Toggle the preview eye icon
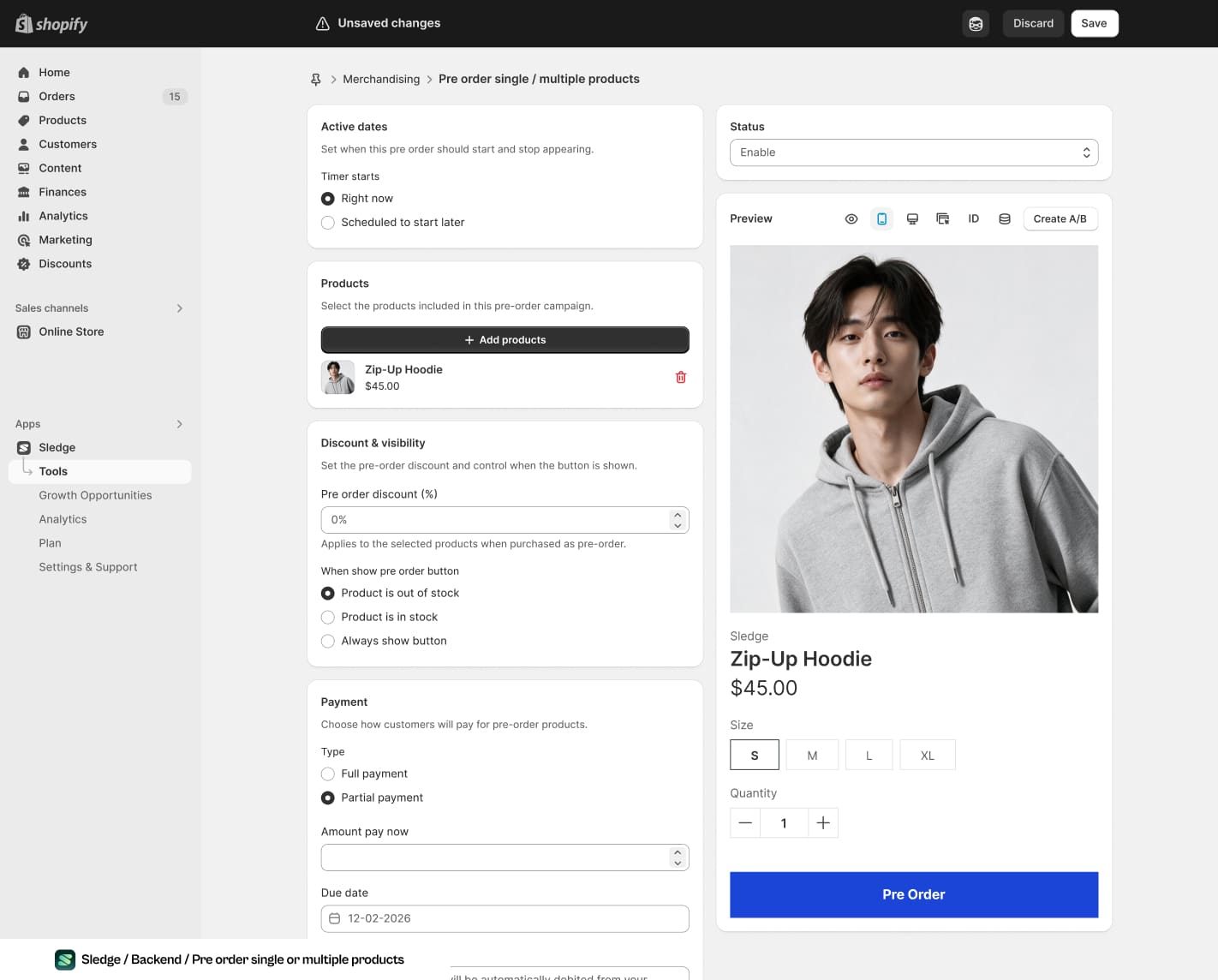Image resolution: width=1218 pixels, height=980 pixels. click(851, 219)
